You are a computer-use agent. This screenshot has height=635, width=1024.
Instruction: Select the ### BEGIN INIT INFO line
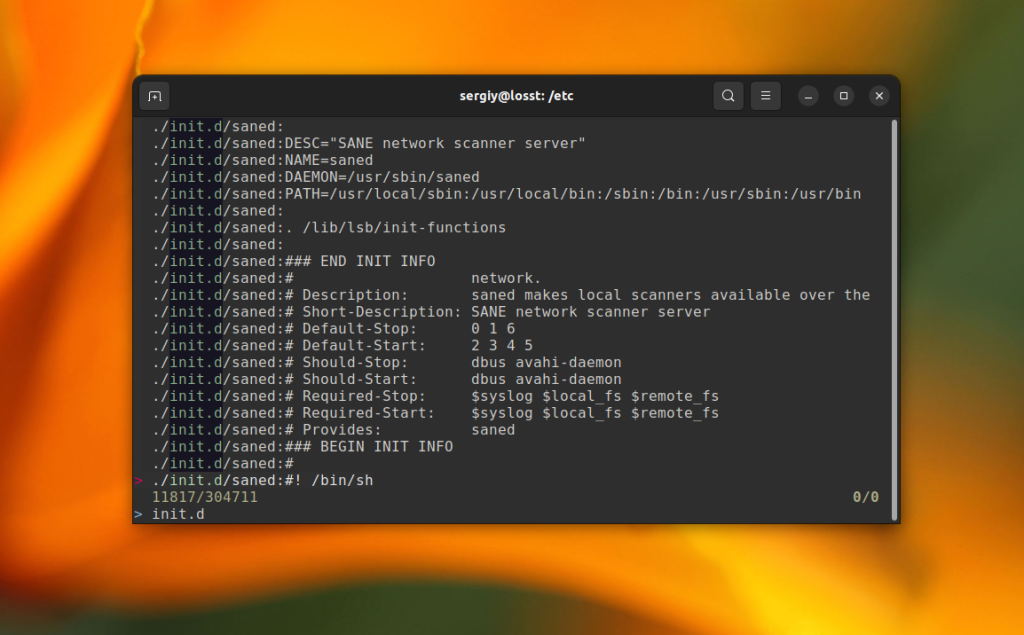click(302, 447)
